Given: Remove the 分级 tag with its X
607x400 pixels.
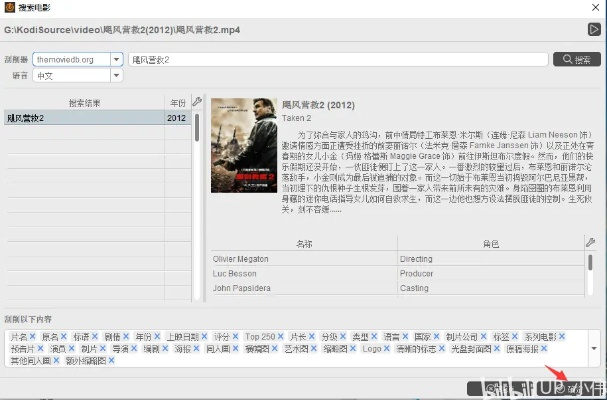Looking at the screenshot, I should click(x=343, y=336).
